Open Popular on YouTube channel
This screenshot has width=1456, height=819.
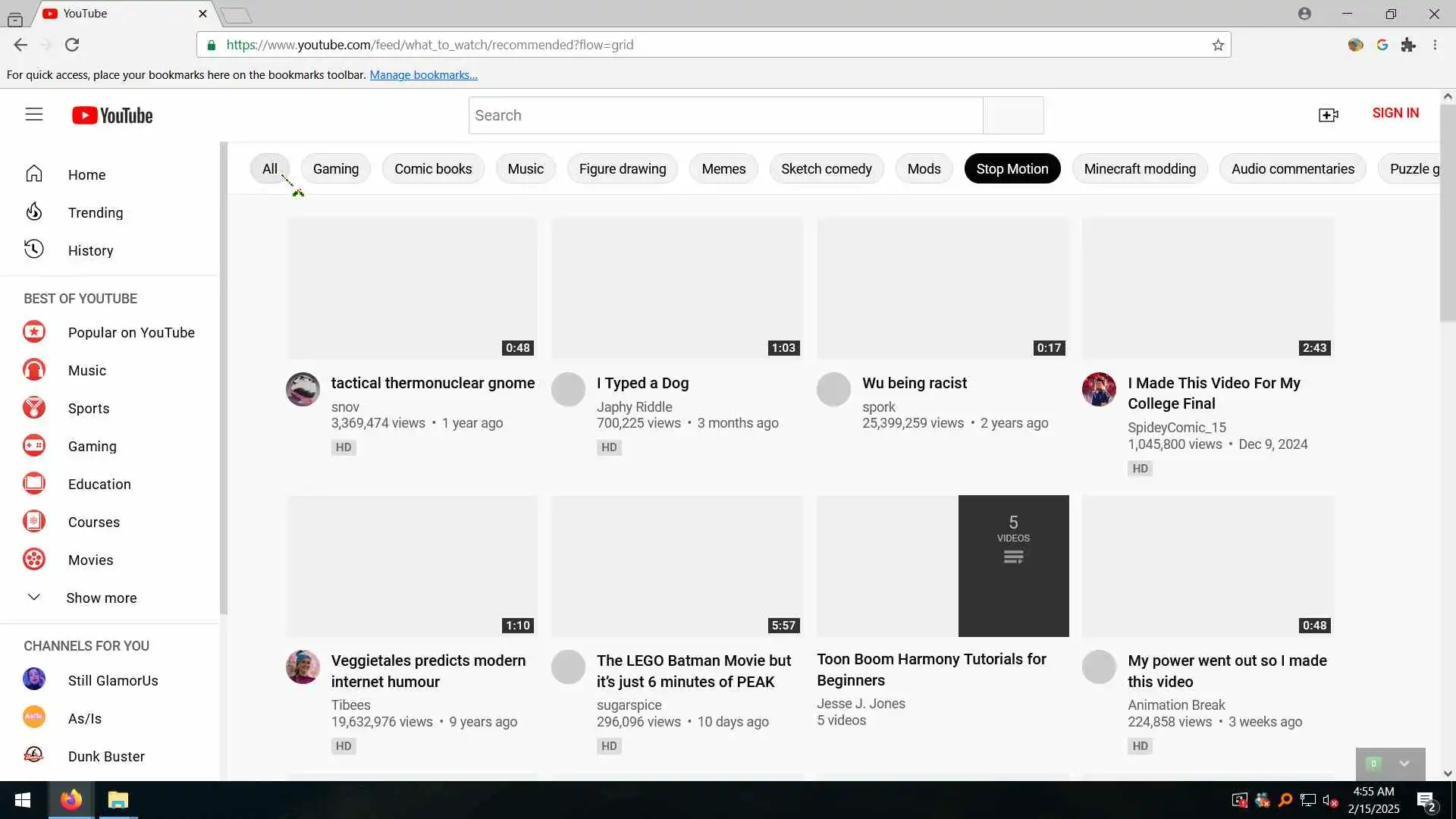130,332
